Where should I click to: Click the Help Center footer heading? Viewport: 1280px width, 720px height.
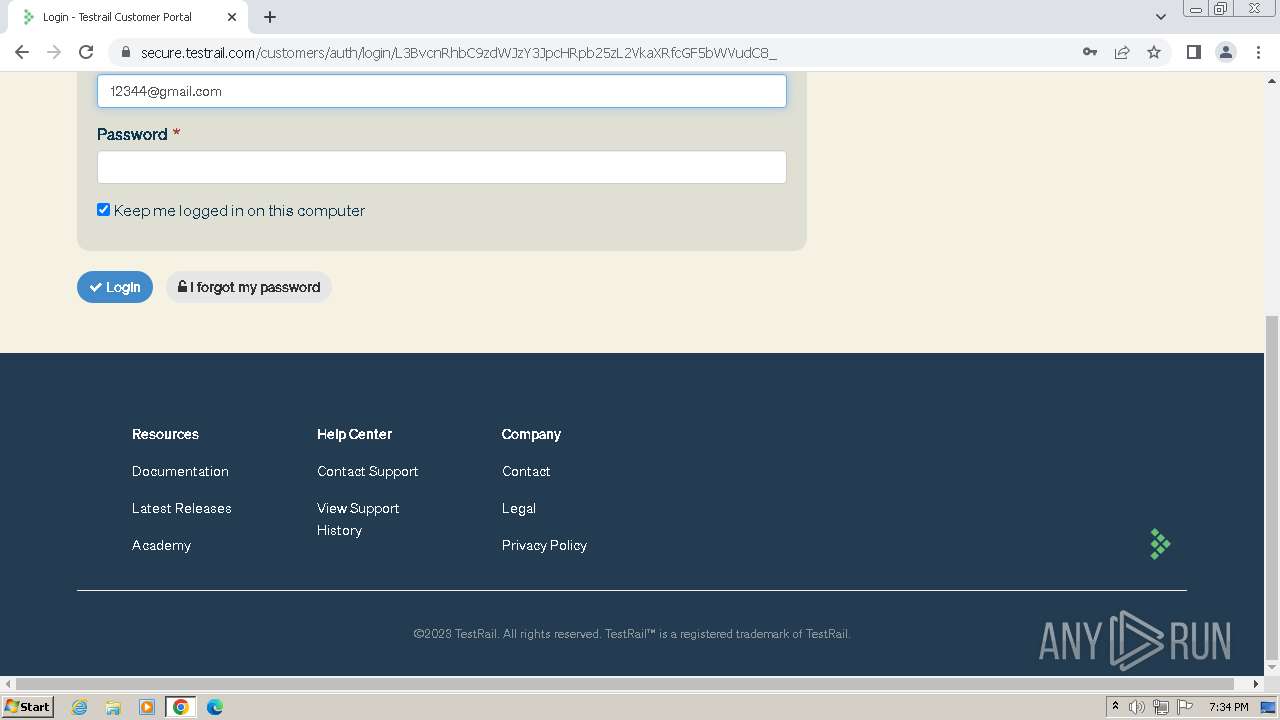pyautogui.click(x=354, y=434)
